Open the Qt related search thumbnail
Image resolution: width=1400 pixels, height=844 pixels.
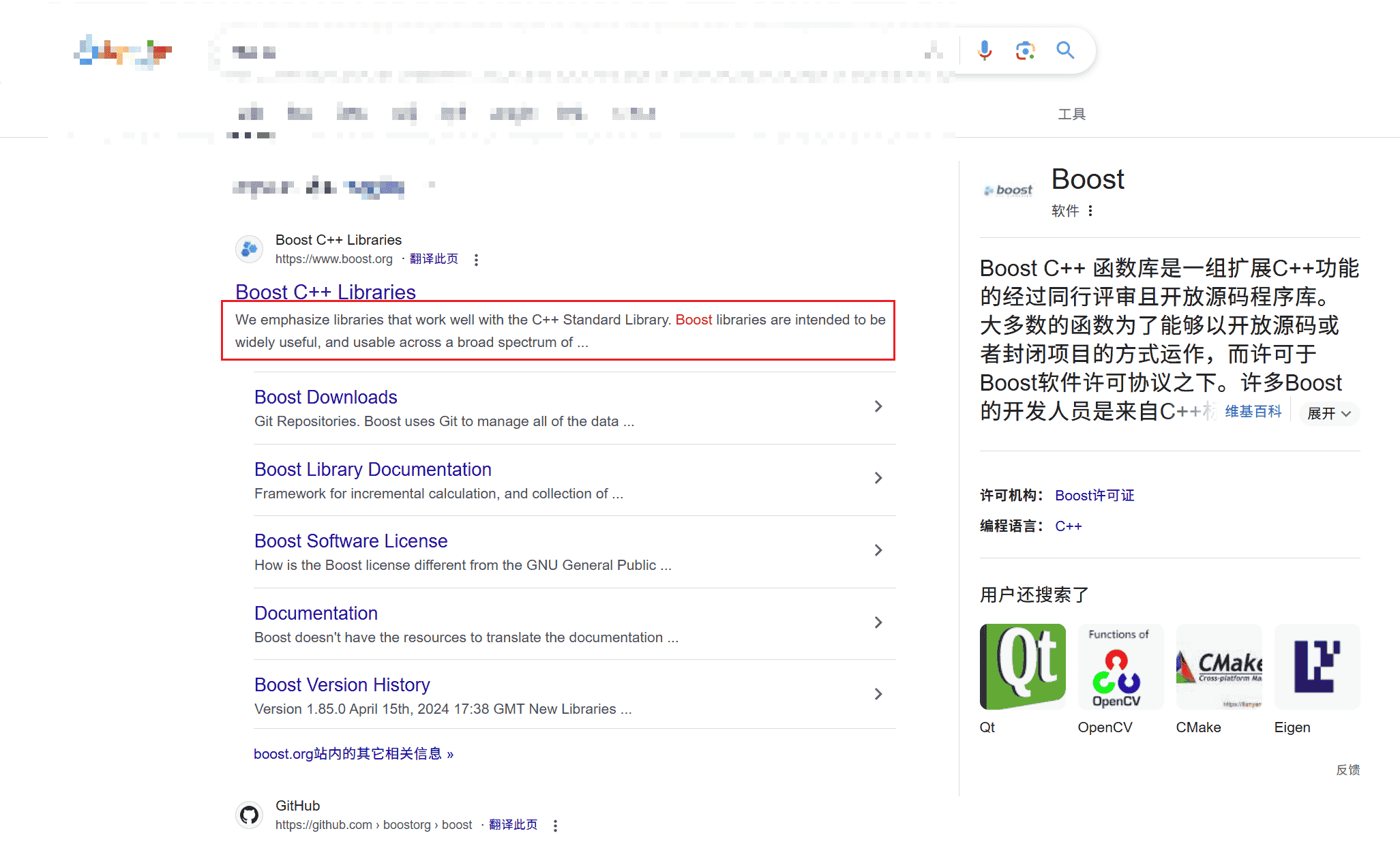pyautogui.click(x=1022, y=667)
